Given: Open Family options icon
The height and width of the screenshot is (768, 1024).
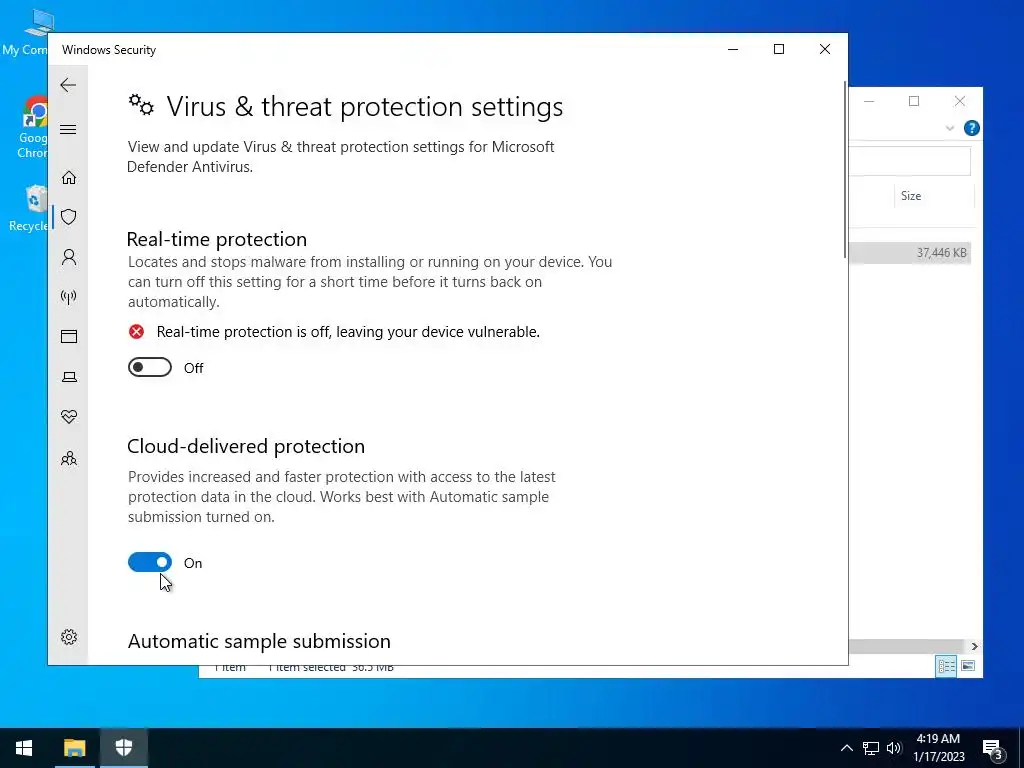Looking at the screenshot, I should pos(69,458).
